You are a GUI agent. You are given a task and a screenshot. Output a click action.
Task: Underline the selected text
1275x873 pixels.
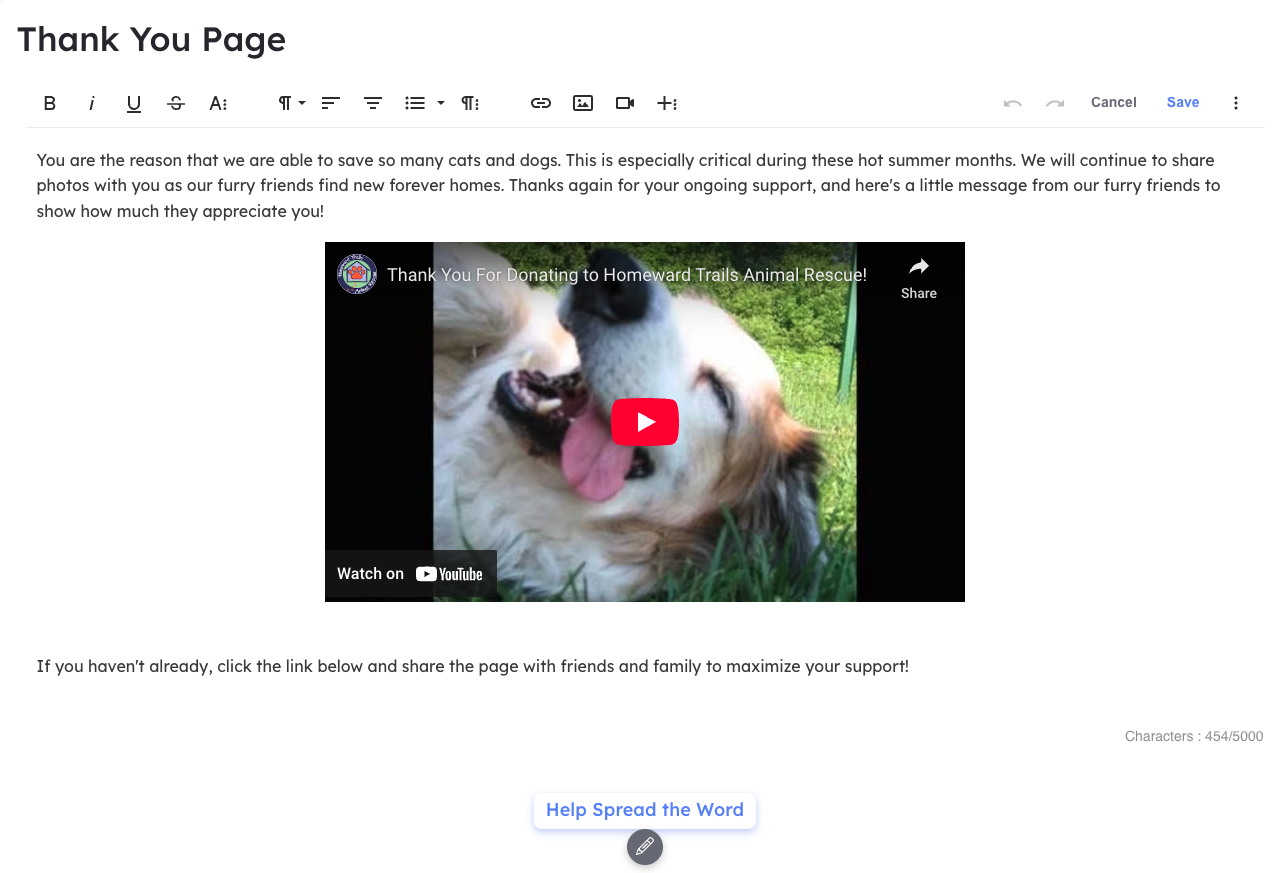pyautogui.click(x=133, y=103)
